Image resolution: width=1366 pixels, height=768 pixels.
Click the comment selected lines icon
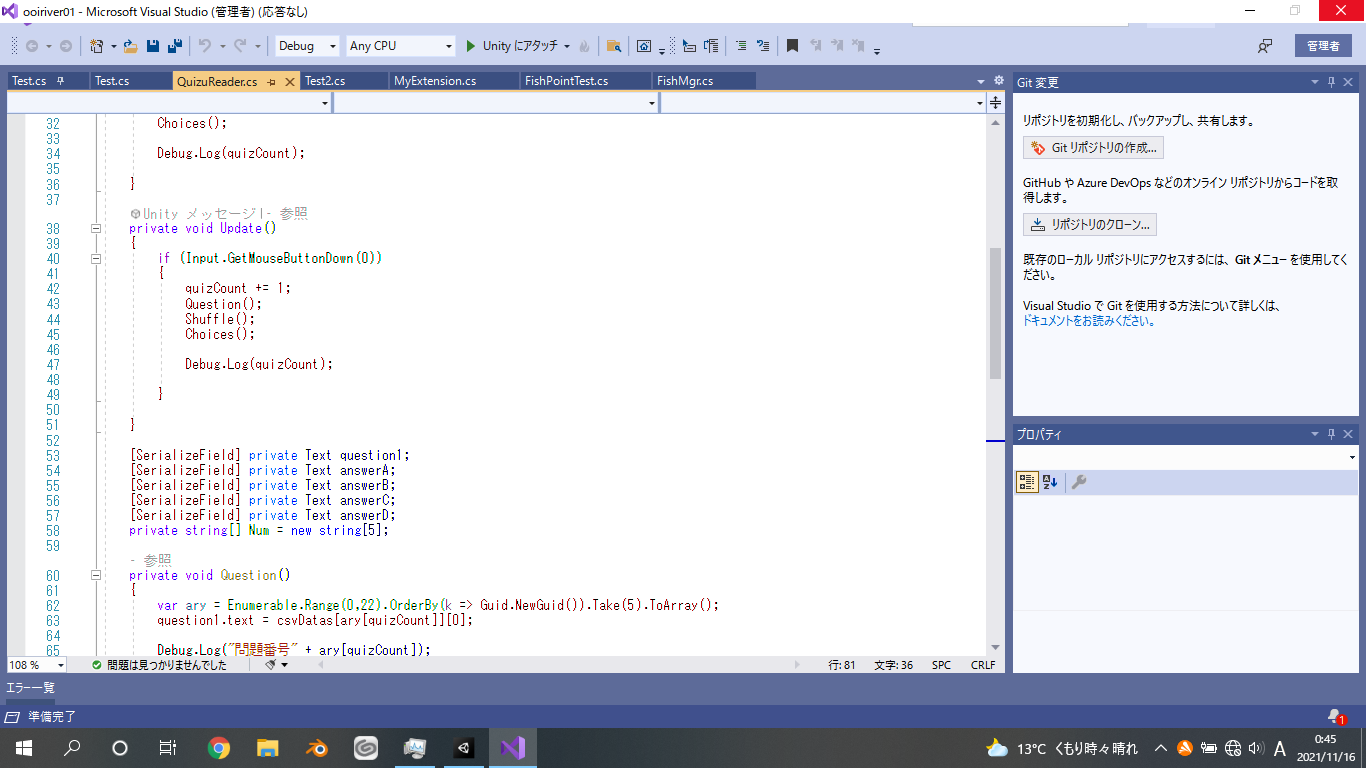(741, 46)
